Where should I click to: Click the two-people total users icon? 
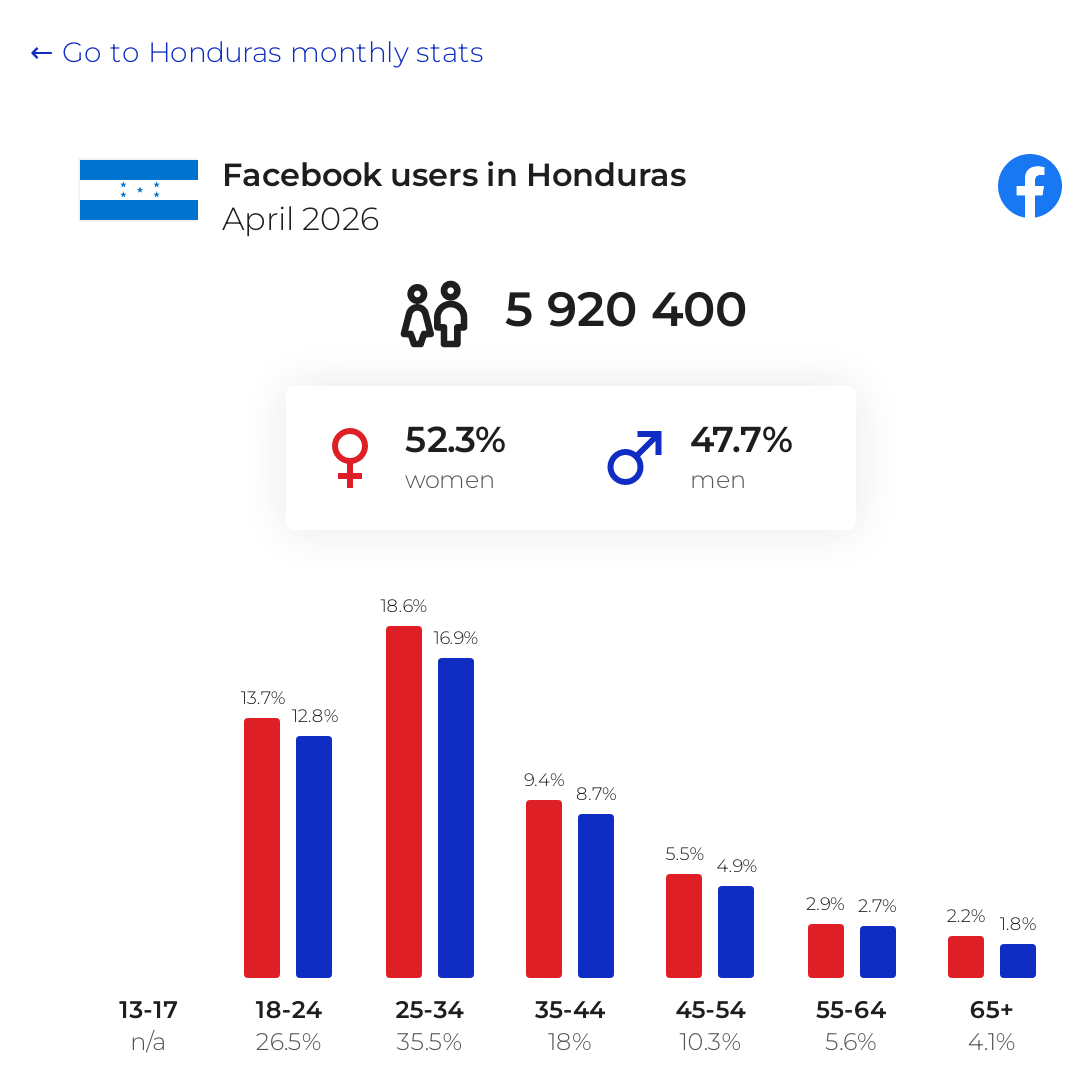(435, 314)
